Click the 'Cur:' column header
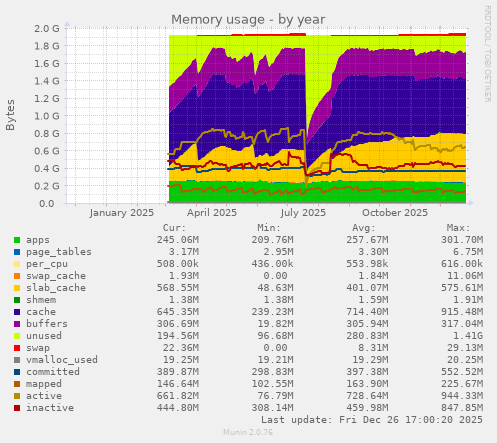The height and width of the screenshot is (443, 497). 174,228
